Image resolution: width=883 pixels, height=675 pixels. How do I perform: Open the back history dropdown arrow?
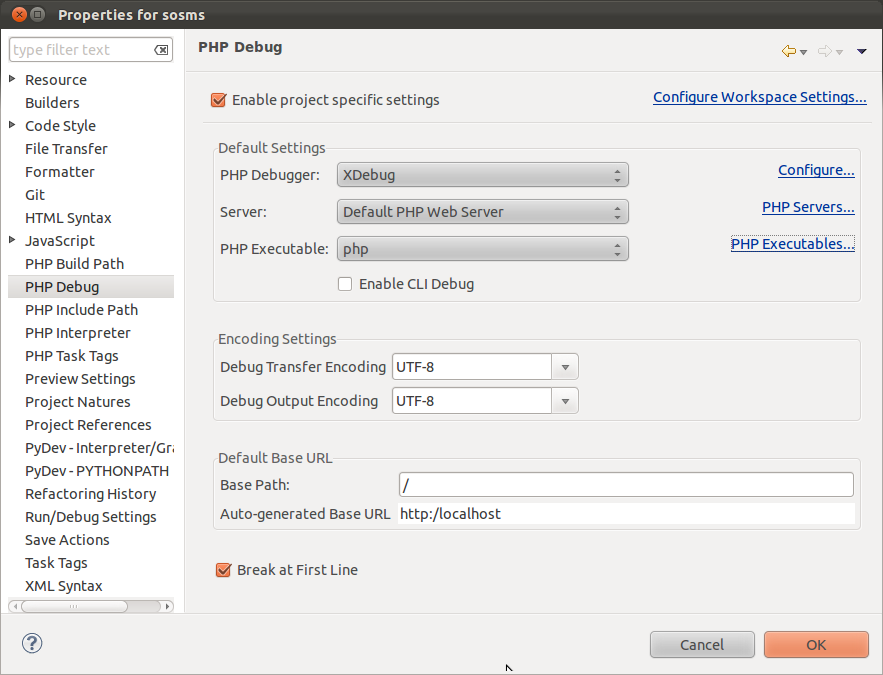coord(804,52)
